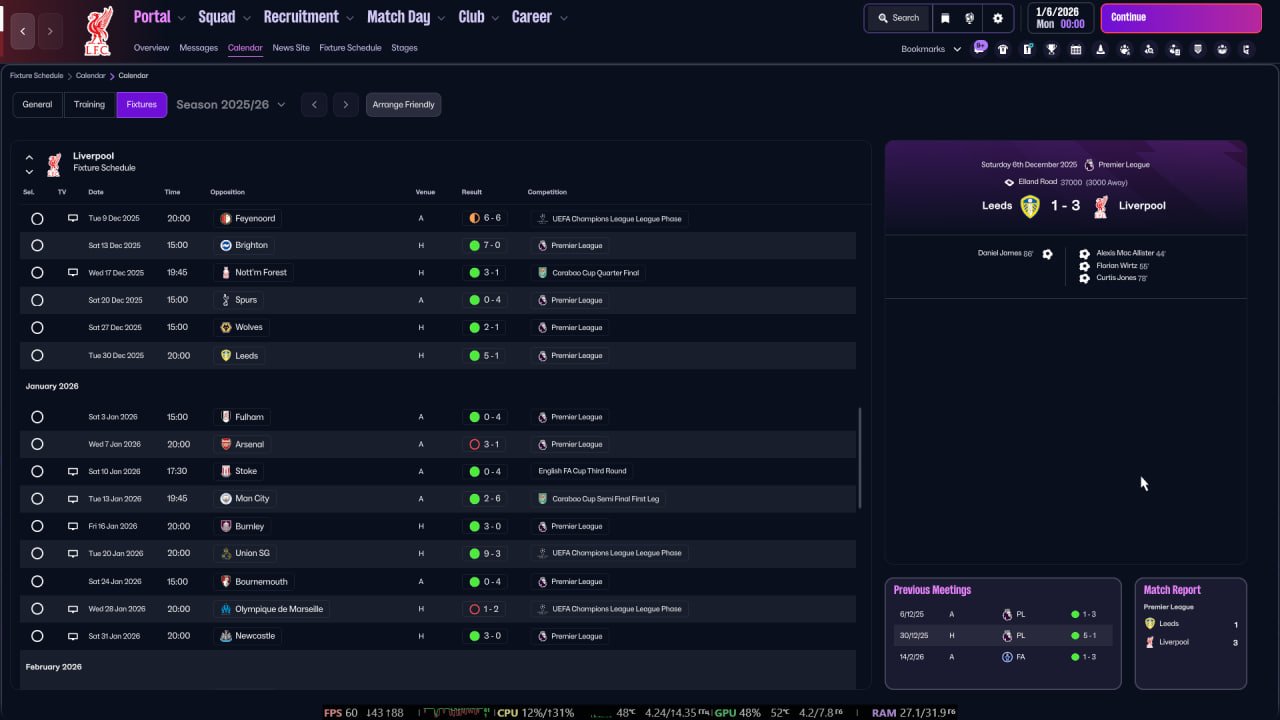Go back using the top-left back arrow
Image resolution: width=1280 pixels, height=720 pixels.
tap(23, 32)
